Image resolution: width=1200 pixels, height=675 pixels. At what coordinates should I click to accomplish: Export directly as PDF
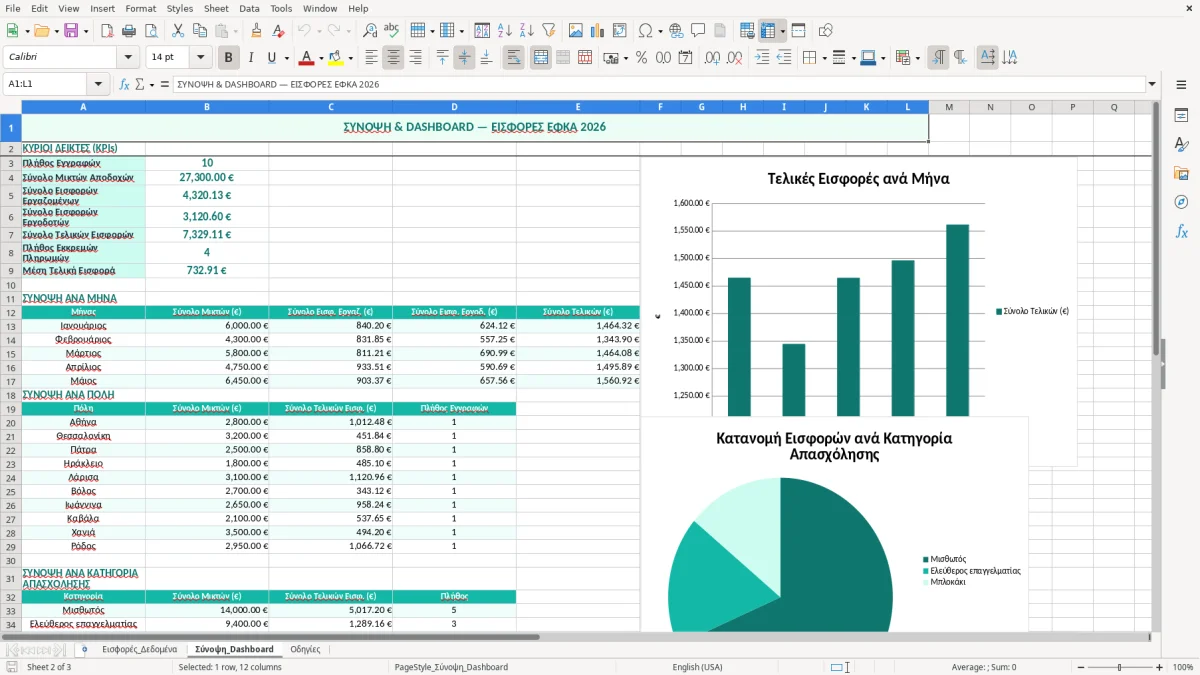(107, 31)
